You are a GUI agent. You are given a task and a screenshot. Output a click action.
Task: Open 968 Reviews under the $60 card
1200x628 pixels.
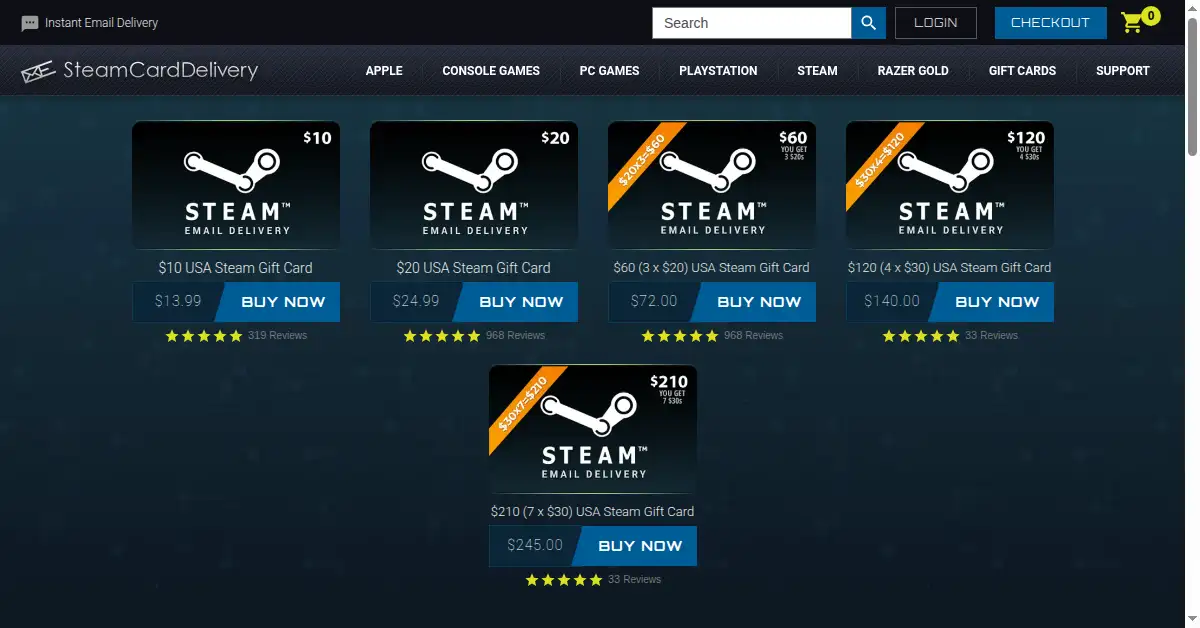click(x=753, y=336)
